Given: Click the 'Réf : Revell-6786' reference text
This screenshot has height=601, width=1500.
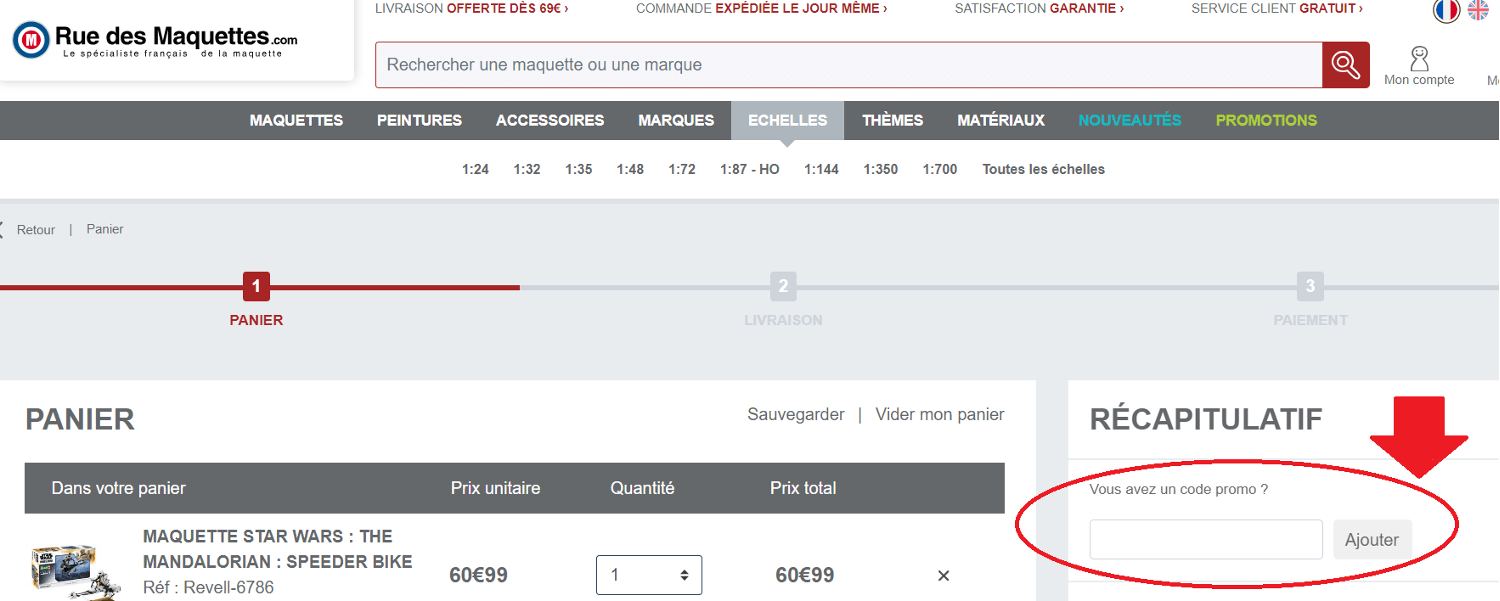Looking at the screenshot, I should pyautogui.click(x=208, y=588).
